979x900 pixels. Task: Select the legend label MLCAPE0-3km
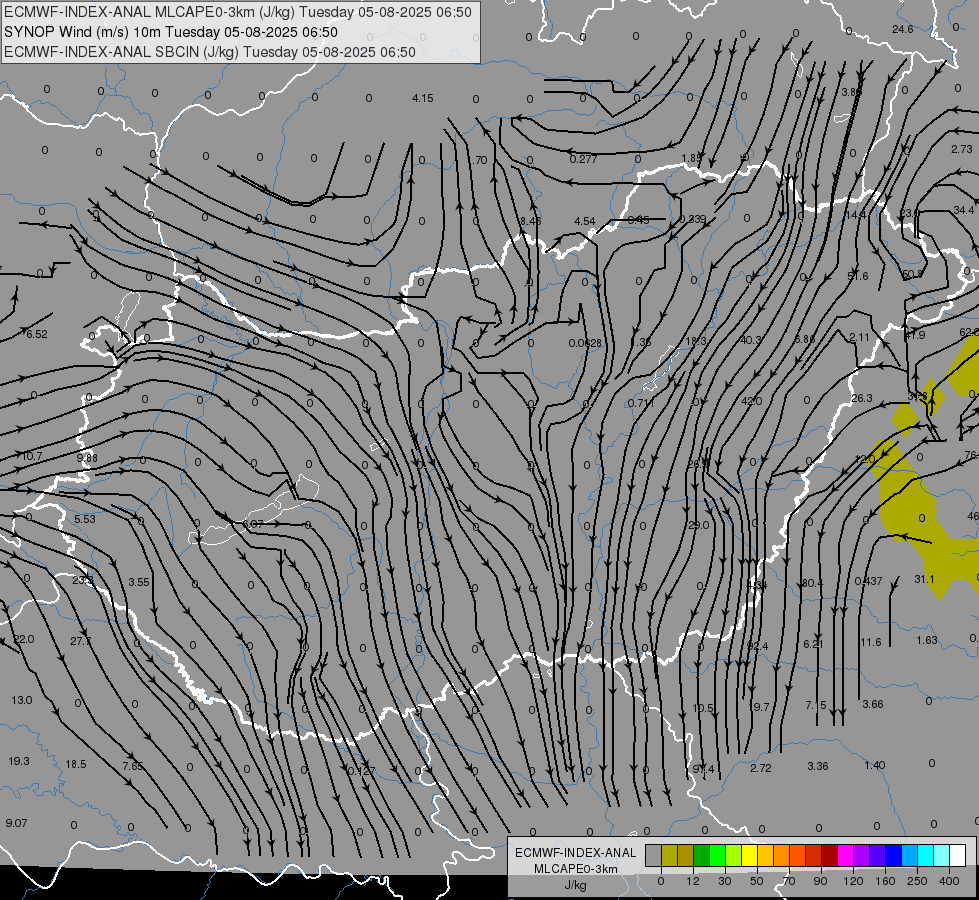(576, 869)
